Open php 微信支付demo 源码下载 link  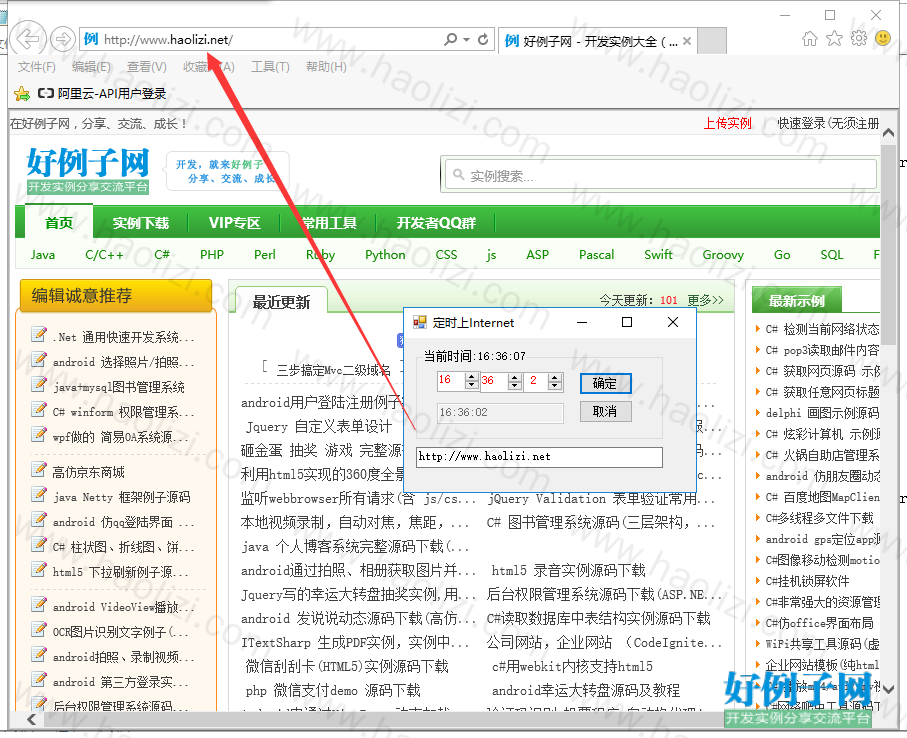(x=333, y=691)
